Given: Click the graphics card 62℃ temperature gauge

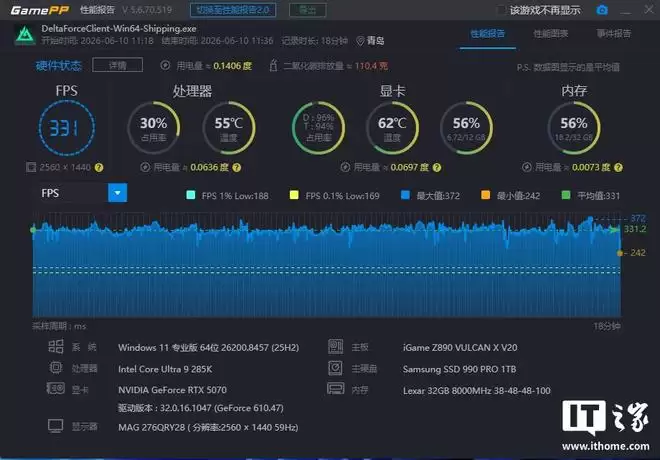Looking at the screenshot, I should click(x=392, y=128).
